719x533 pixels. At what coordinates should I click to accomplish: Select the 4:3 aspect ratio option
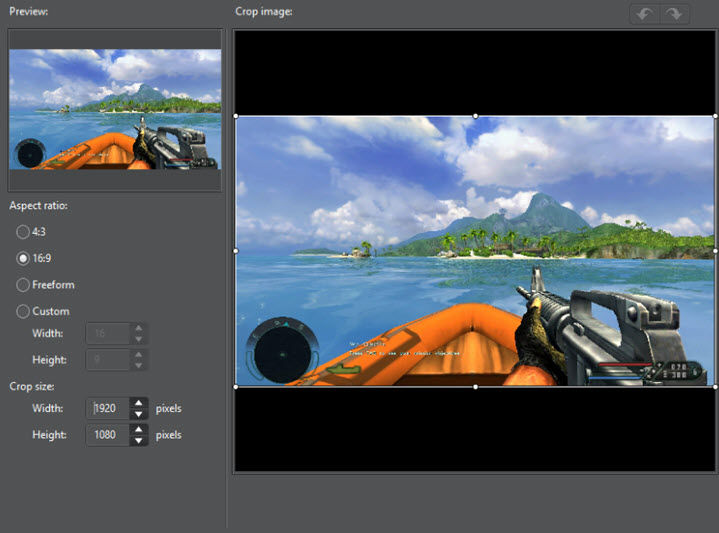click(x=23, y=231)
